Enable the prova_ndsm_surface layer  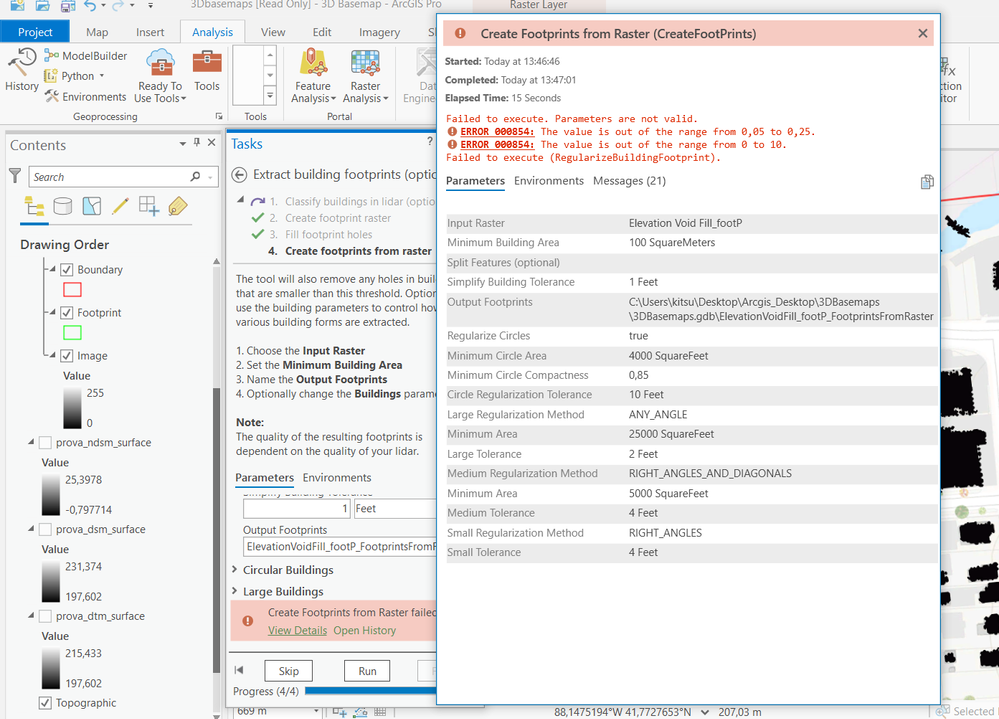click(x=45, y=443)
